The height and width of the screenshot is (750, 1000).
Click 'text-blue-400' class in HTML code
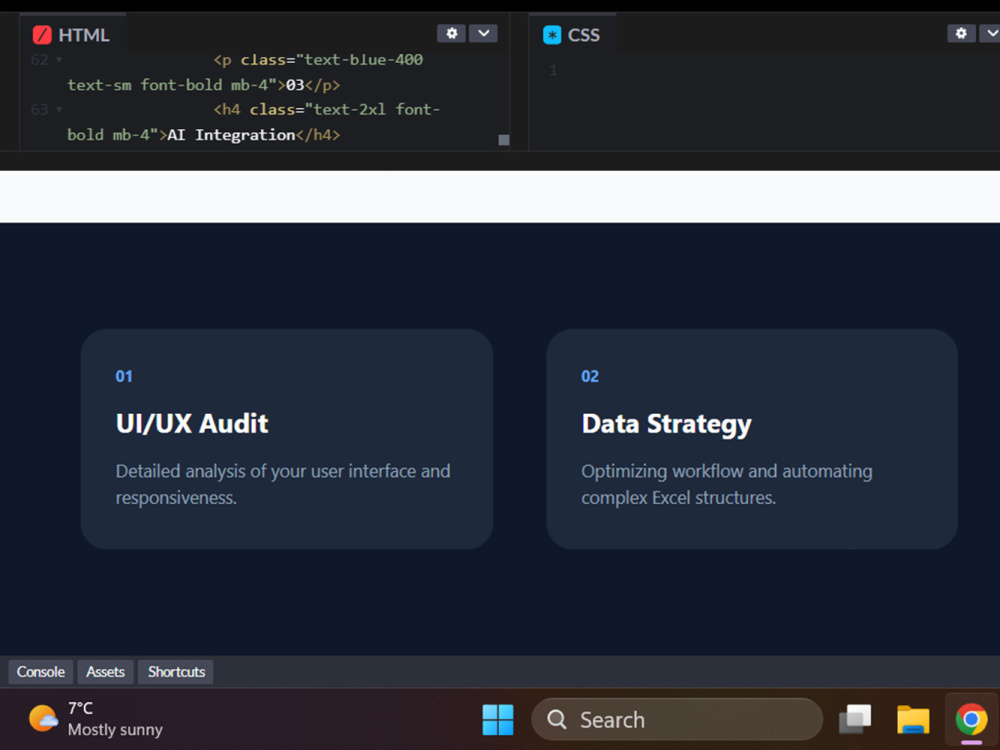pos(364,60)
